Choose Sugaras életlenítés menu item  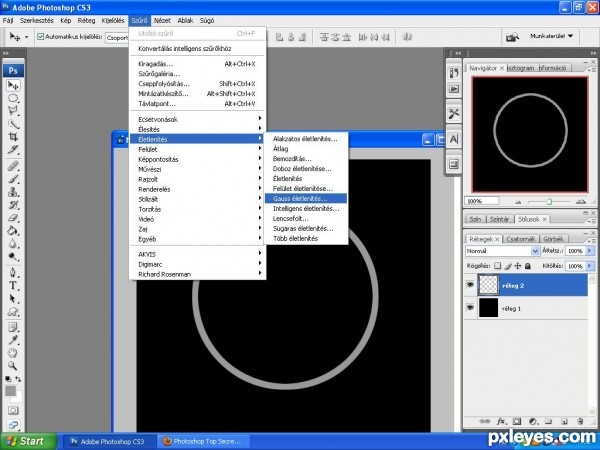(306, 228)
